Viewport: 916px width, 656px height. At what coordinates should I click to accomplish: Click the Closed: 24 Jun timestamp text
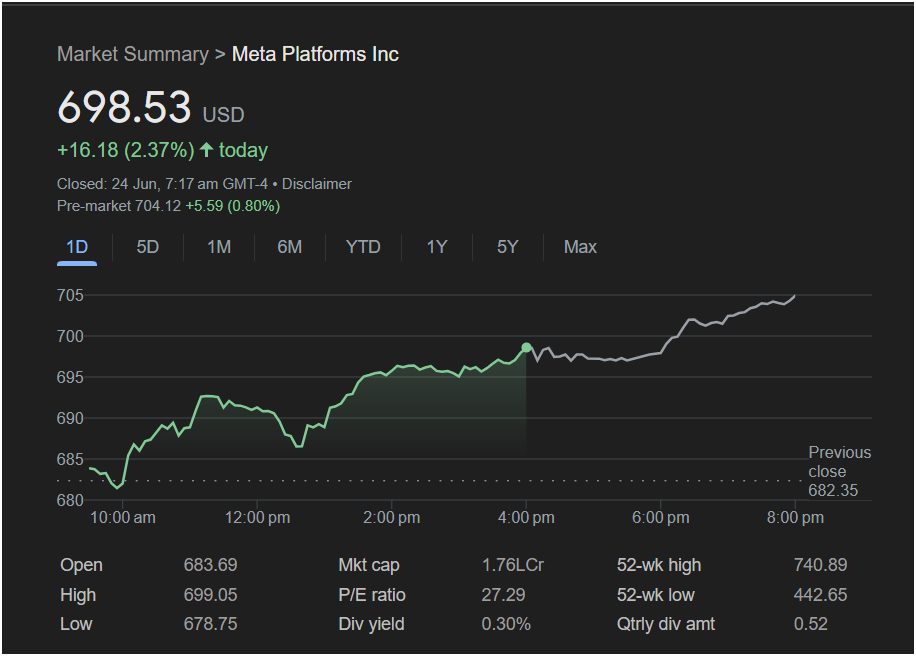162,184
